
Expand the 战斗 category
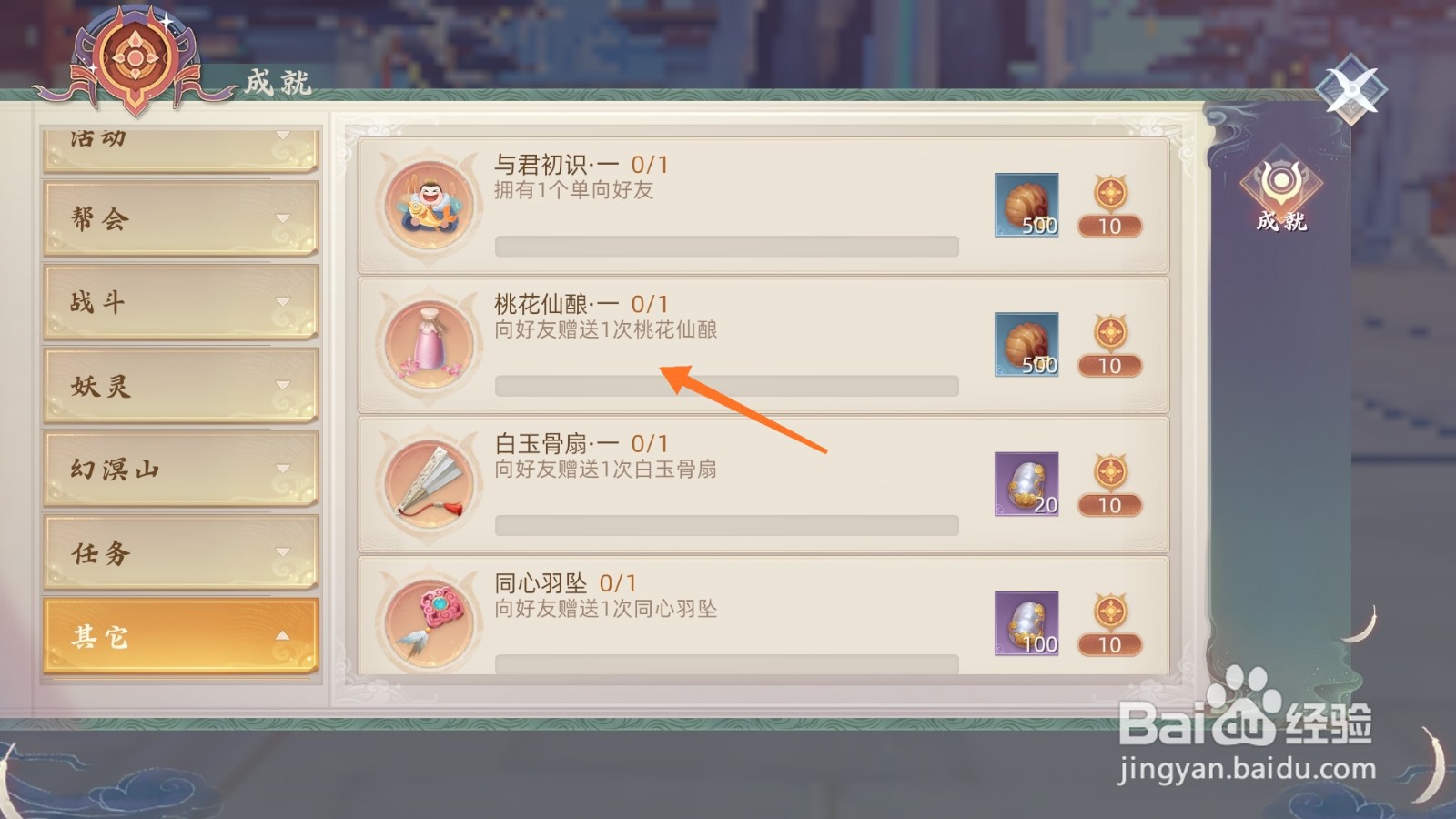tap(180, 302)
